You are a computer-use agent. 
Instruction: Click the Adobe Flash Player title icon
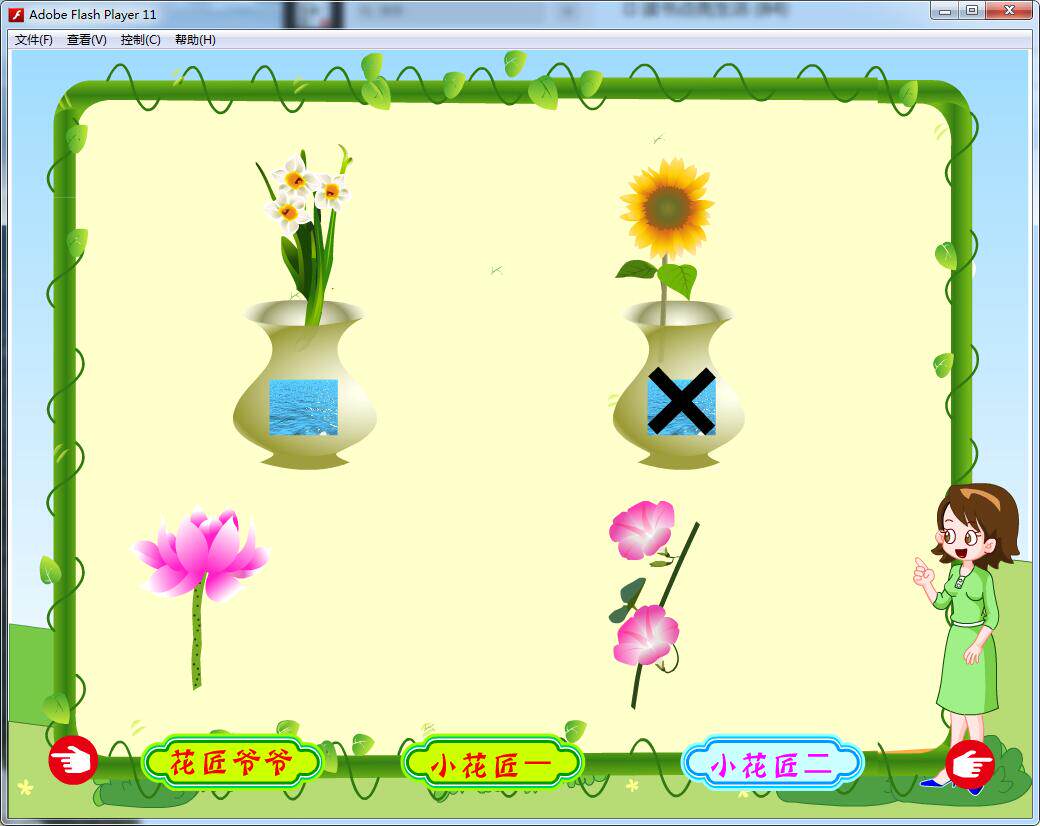click(x=16, y=14)
